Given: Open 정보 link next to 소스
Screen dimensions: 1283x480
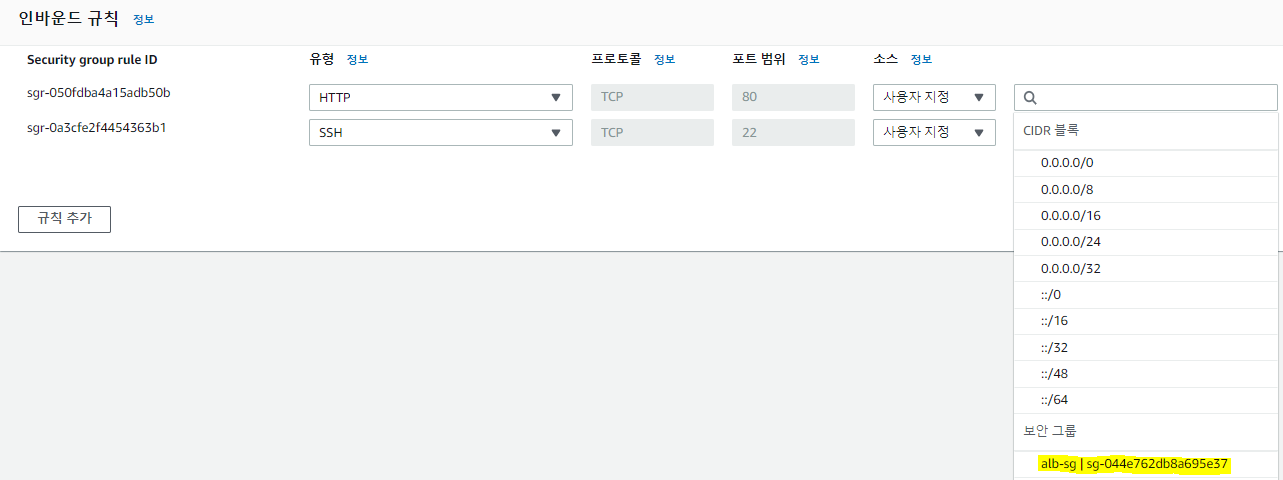Looking at the screenshot, I should pos(921,60).
